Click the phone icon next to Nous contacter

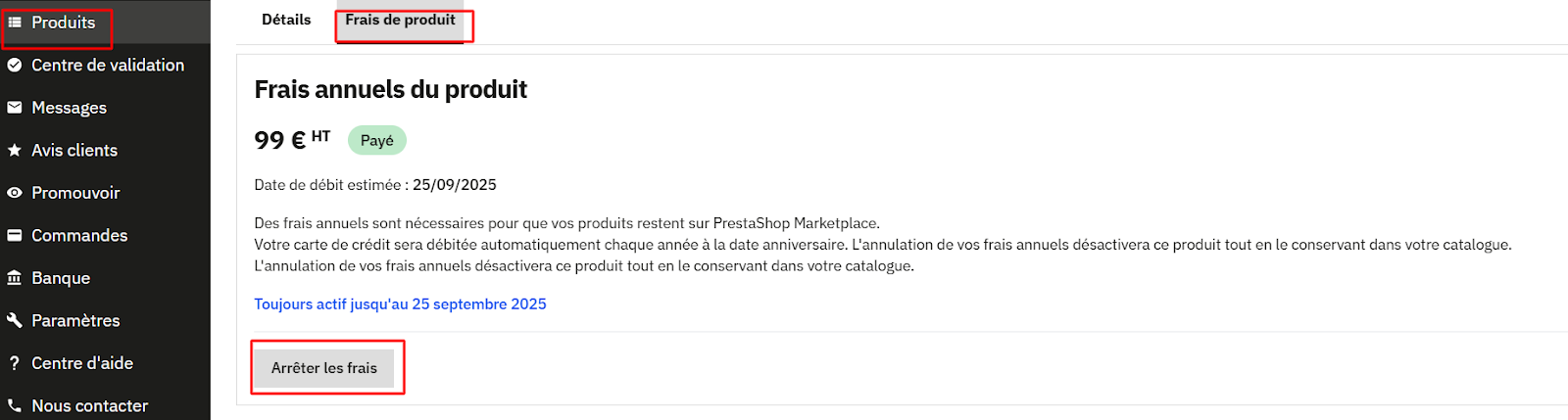pos(15,405)
